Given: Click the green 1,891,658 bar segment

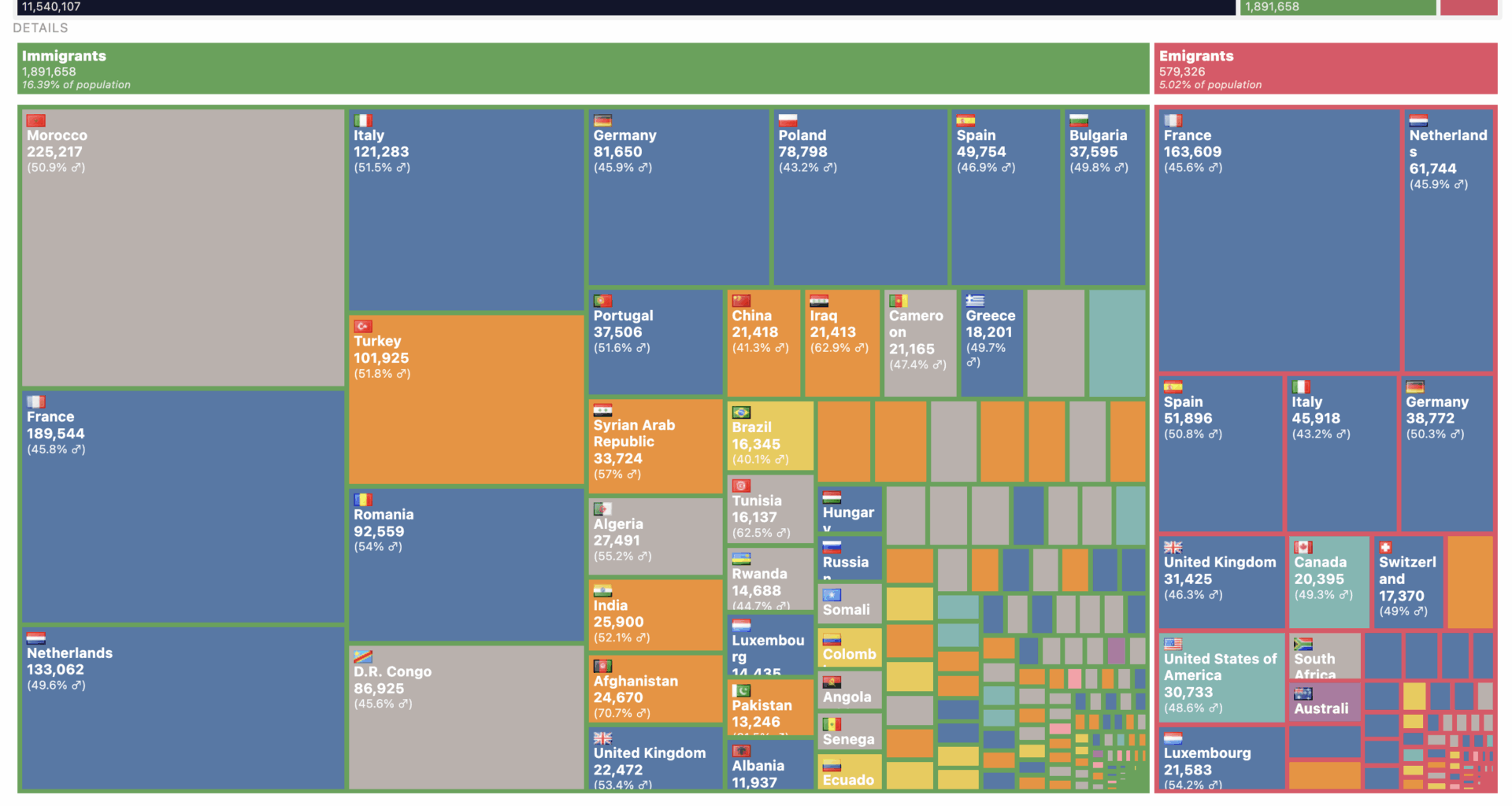Looking at the screenshot, I should pos(1337,7).
